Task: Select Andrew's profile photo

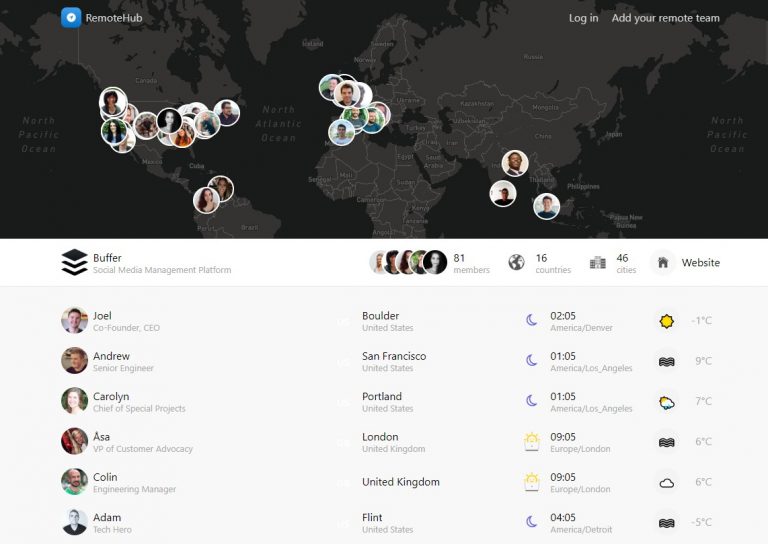Action: click(x=74, y=360)
